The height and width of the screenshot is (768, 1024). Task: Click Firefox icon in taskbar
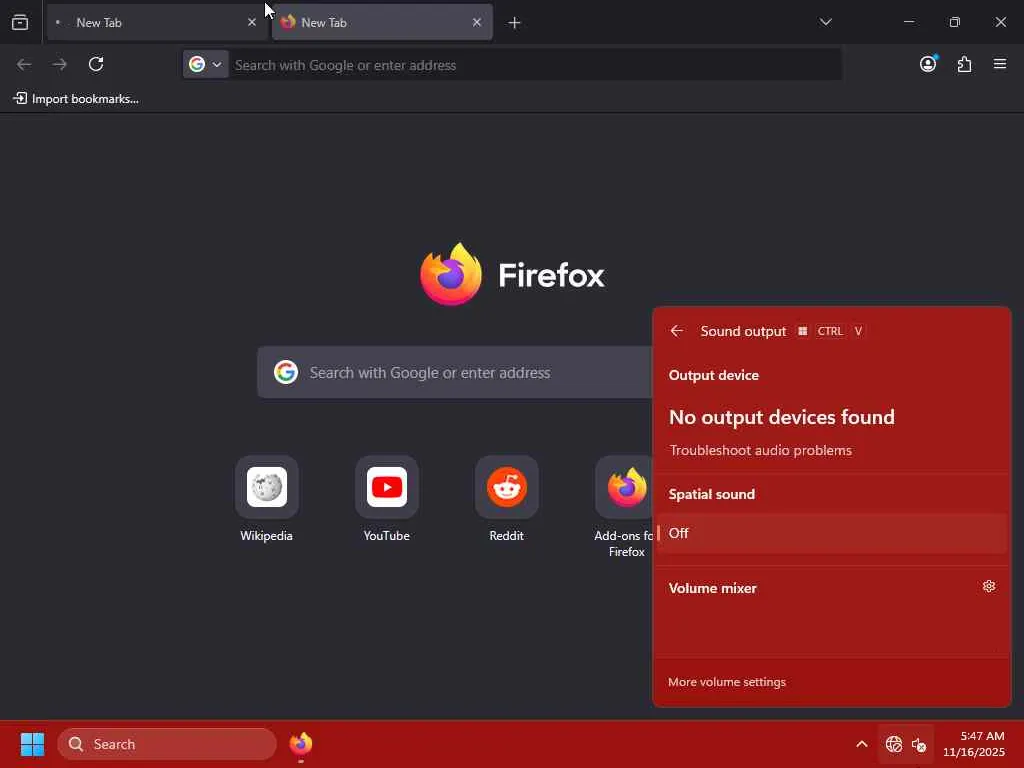point(301,744)
